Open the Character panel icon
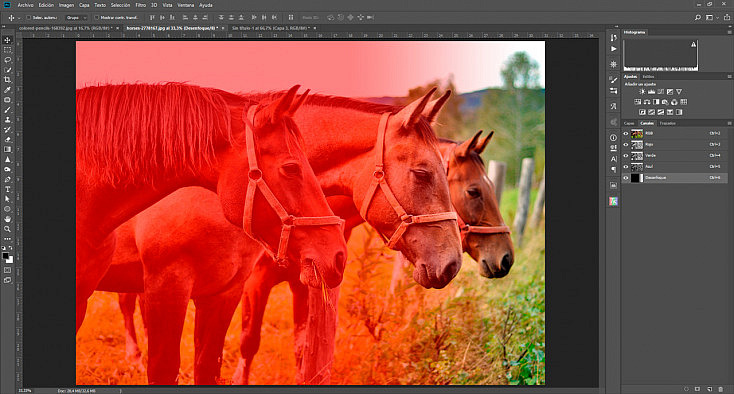The image size is (734, 394). coord(614,159)
